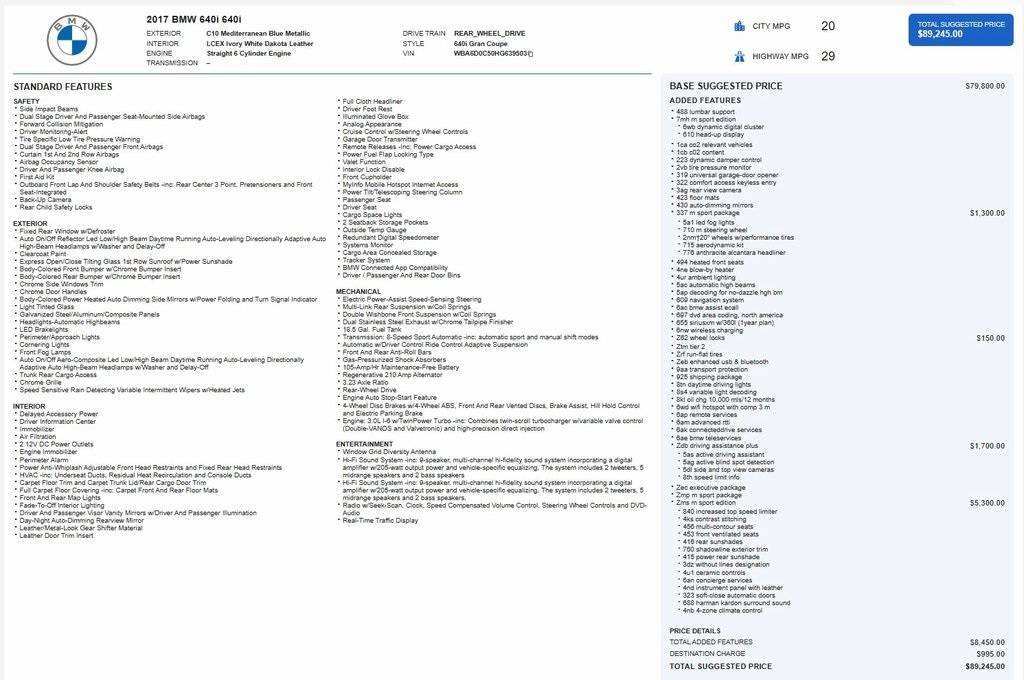Click 'Trunk Rear Cargo Access' item
This screenshot has height=680, width=1024.
58,375
